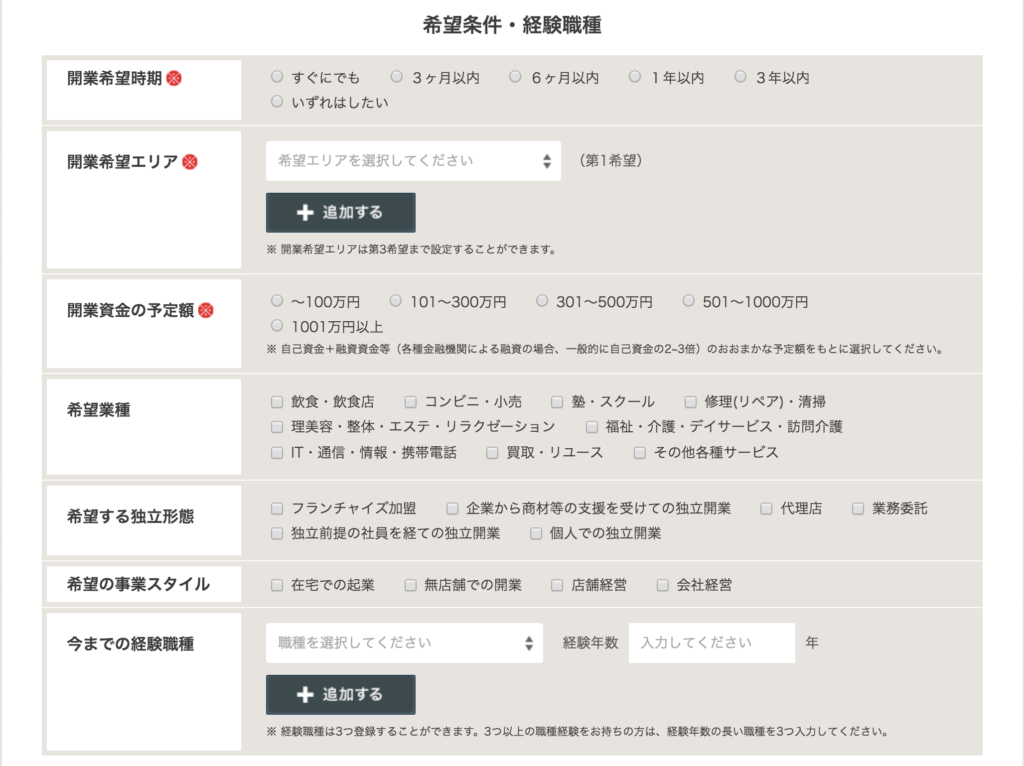Check the 業務委託 checkbox
The image size is (1024, 766).
pyautogui.click(x=858, y=509)
